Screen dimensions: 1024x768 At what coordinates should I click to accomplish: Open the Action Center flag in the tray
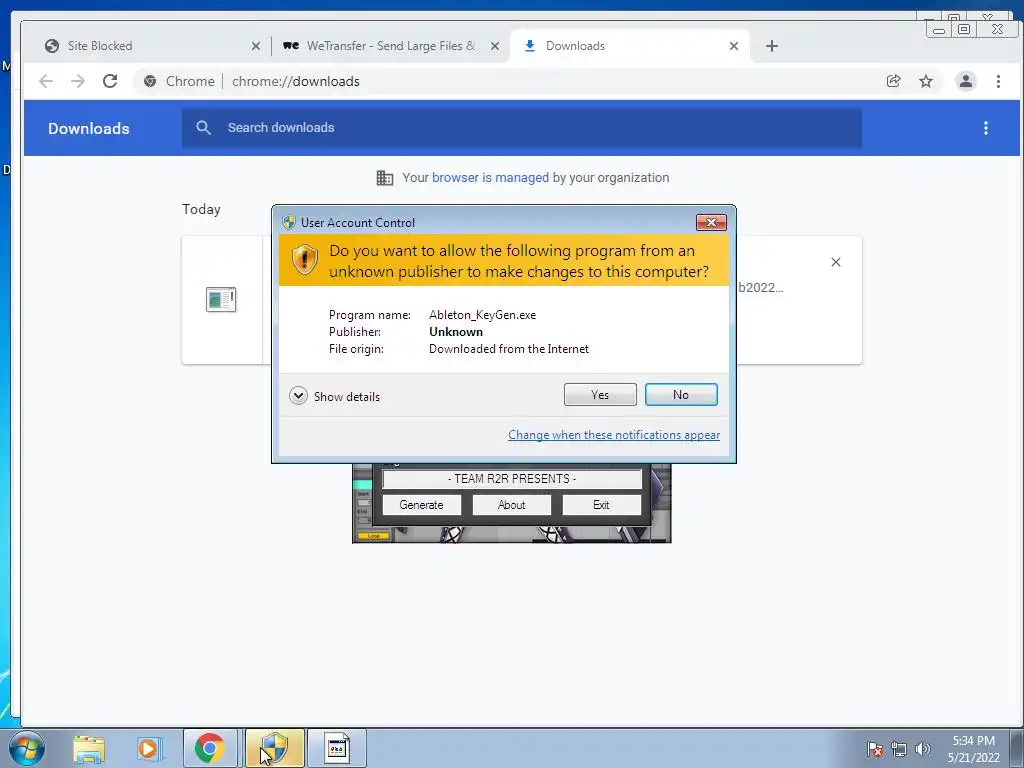tap(875, 750)
